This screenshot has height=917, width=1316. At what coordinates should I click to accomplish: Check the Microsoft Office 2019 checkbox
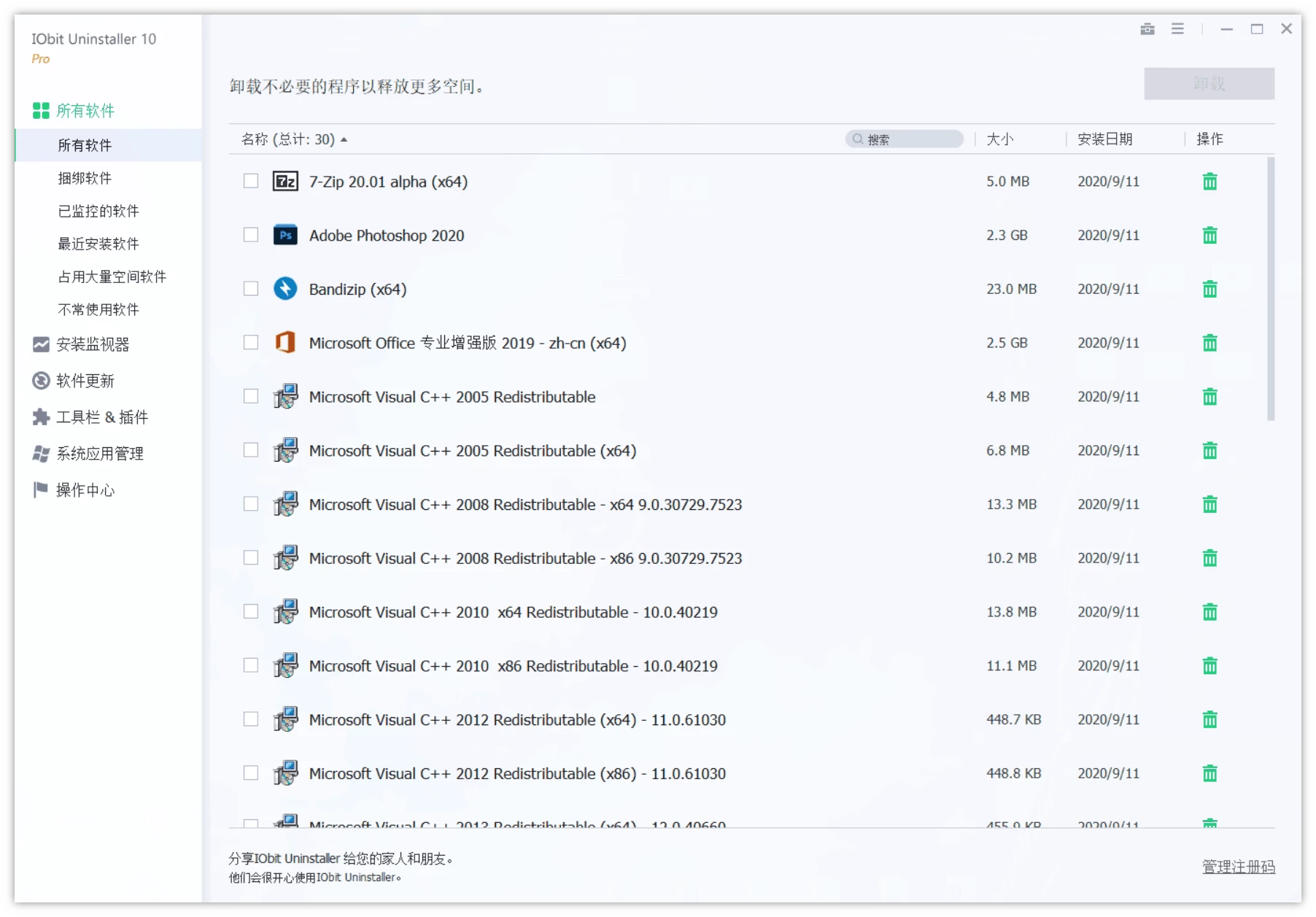click(250, 342)
